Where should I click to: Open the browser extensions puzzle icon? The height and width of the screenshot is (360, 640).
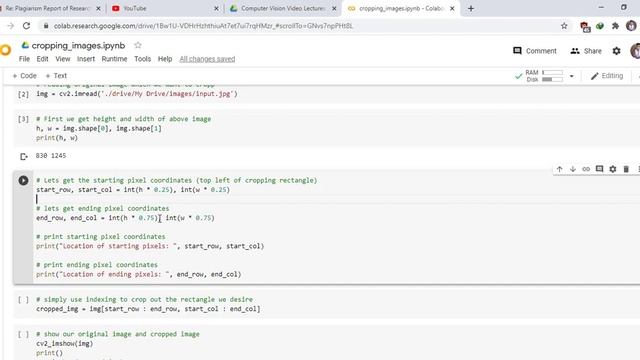[x=615, y=26]
